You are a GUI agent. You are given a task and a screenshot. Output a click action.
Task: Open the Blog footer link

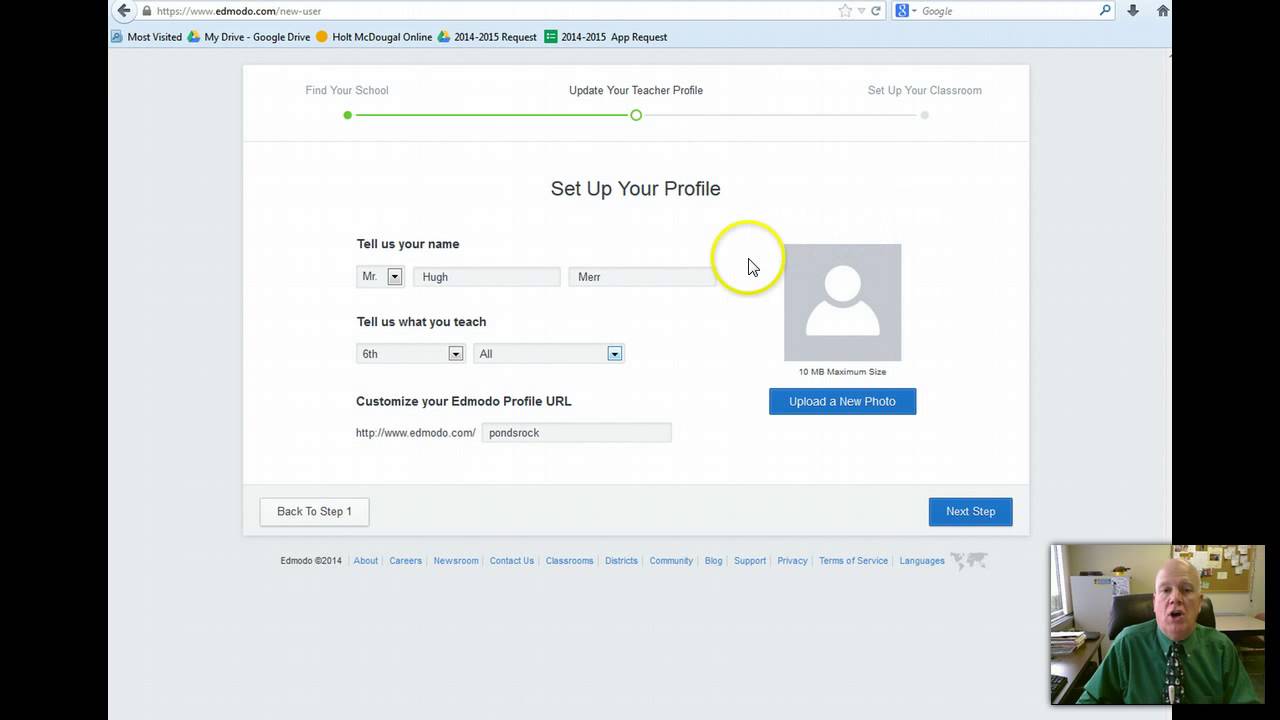pyautogui.click(x=713, y=561)
